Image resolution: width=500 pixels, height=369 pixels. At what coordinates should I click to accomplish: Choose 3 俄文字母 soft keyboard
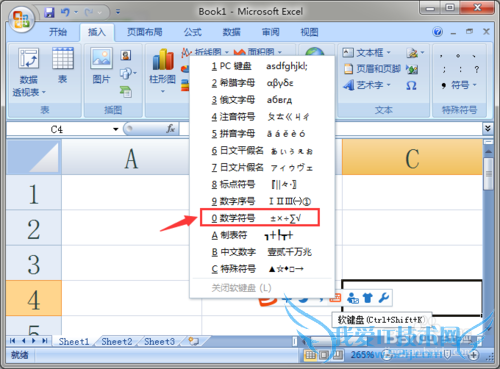(x=262, y=100)
